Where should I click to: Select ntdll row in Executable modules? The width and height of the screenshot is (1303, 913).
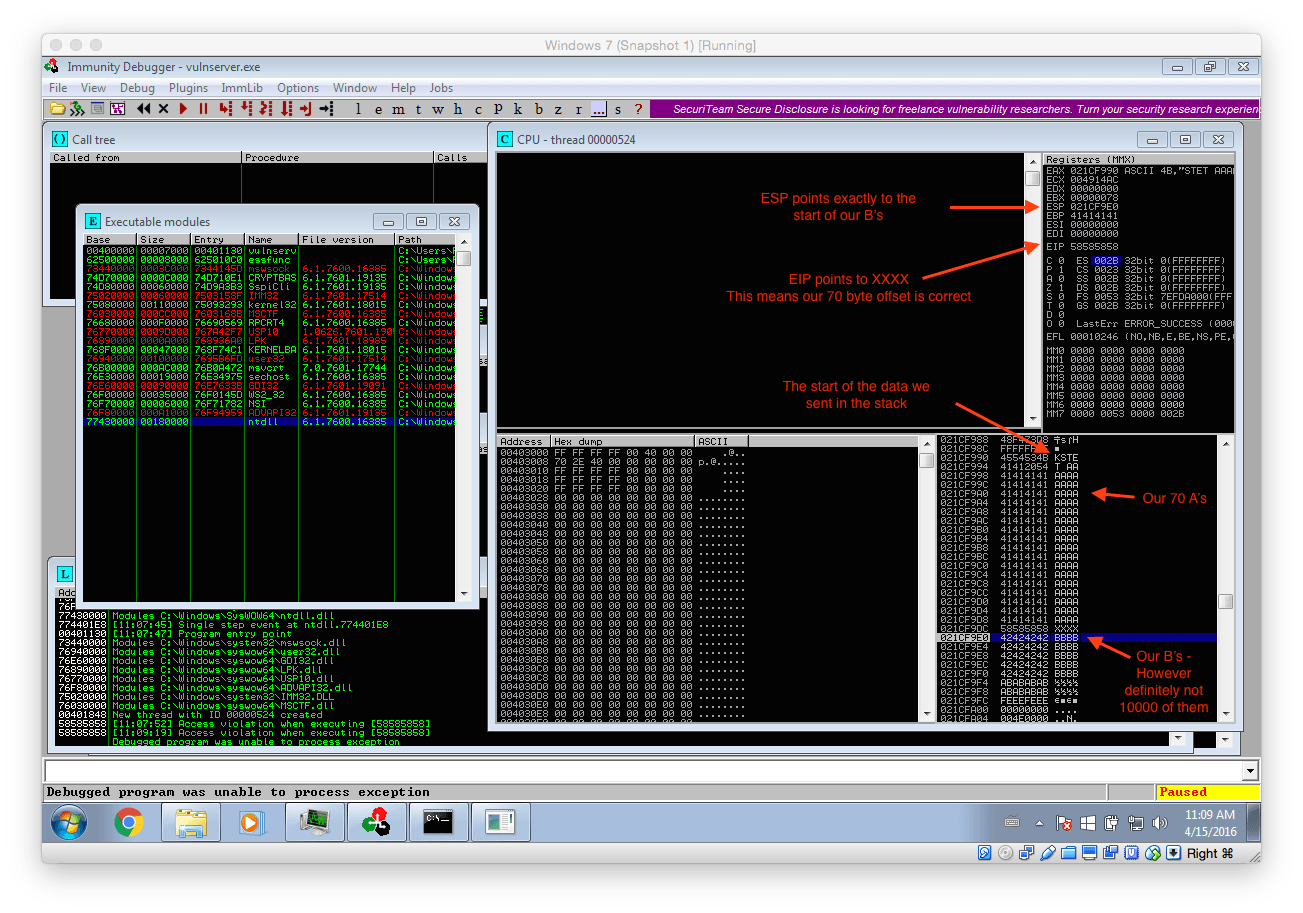pyautogui.click(x=268, y=422)
